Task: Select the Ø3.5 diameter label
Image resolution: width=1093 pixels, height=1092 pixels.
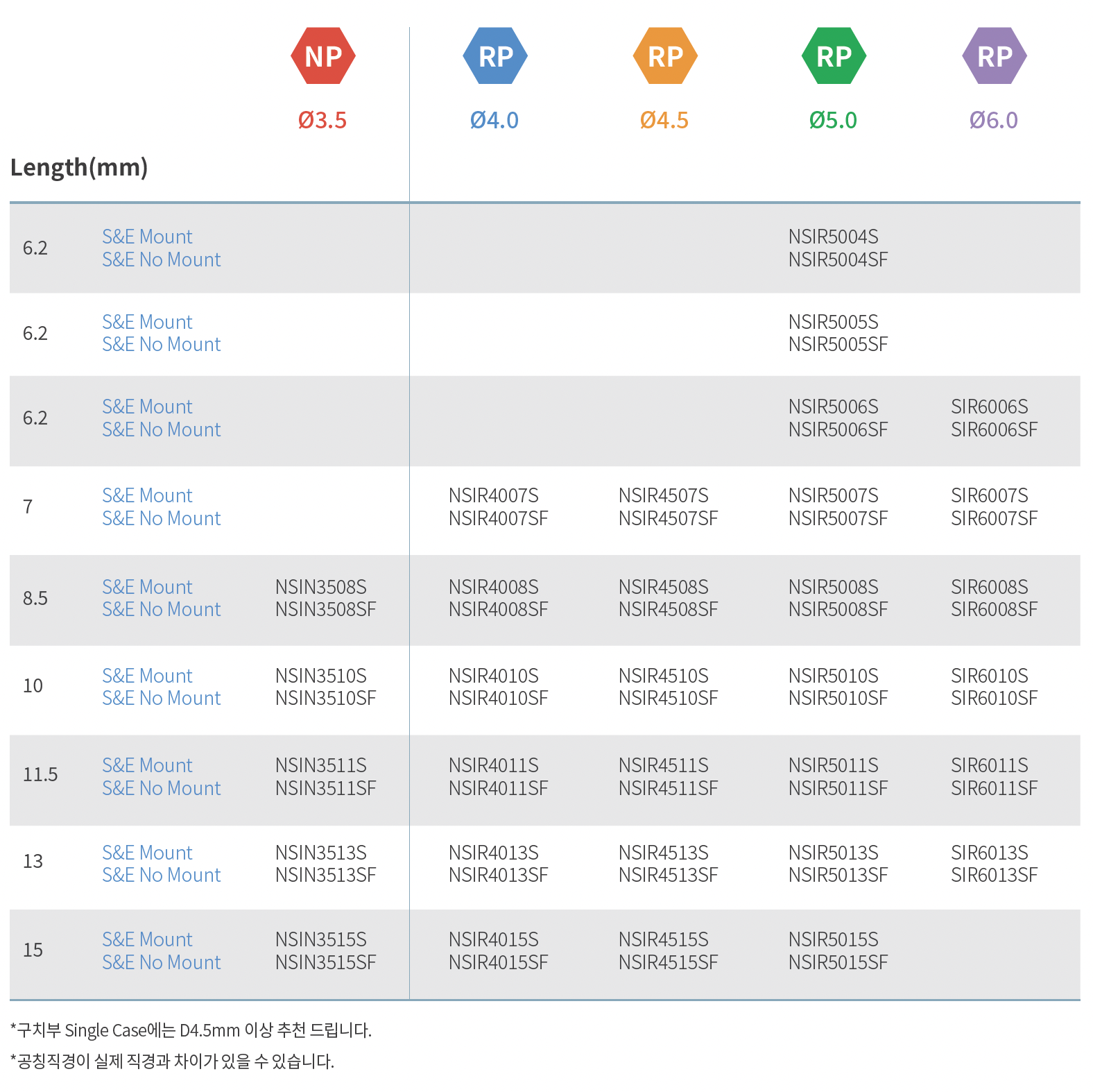Action: [322, 120]
